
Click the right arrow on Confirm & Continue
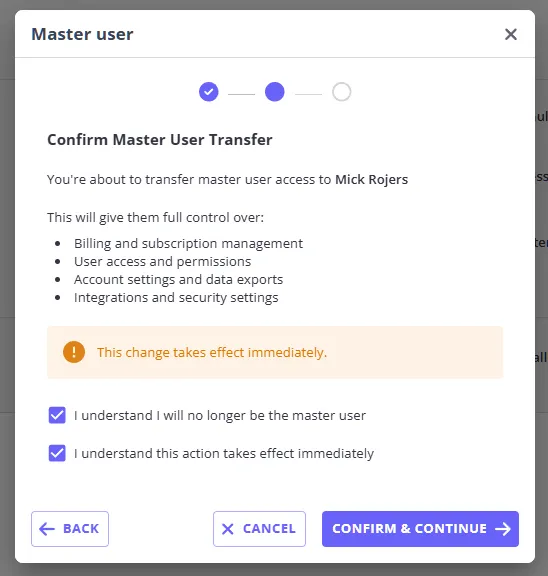coord(503,529)
